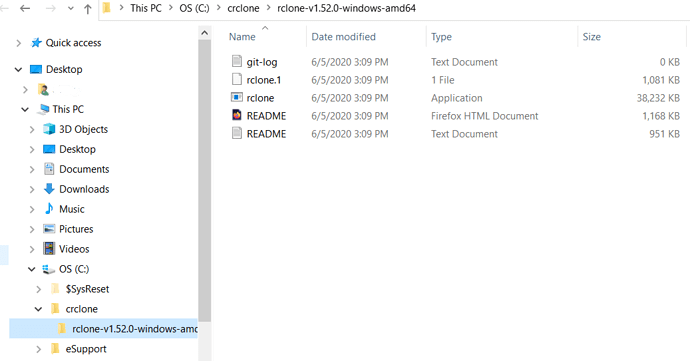Image resolution: width=690 pixels, height=361 pixels.
Task: Open the recent locations dropdown arrow
Action: tap(70, 8)
